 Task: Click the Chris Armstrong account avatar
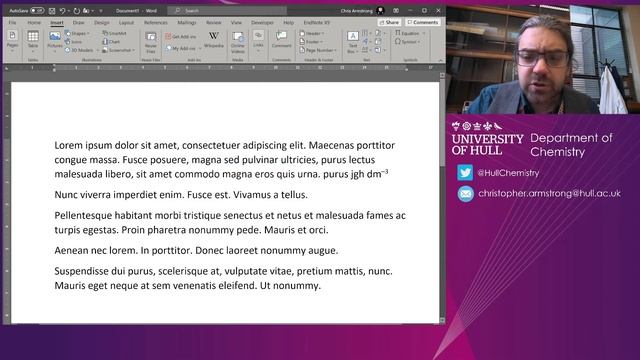380,11
